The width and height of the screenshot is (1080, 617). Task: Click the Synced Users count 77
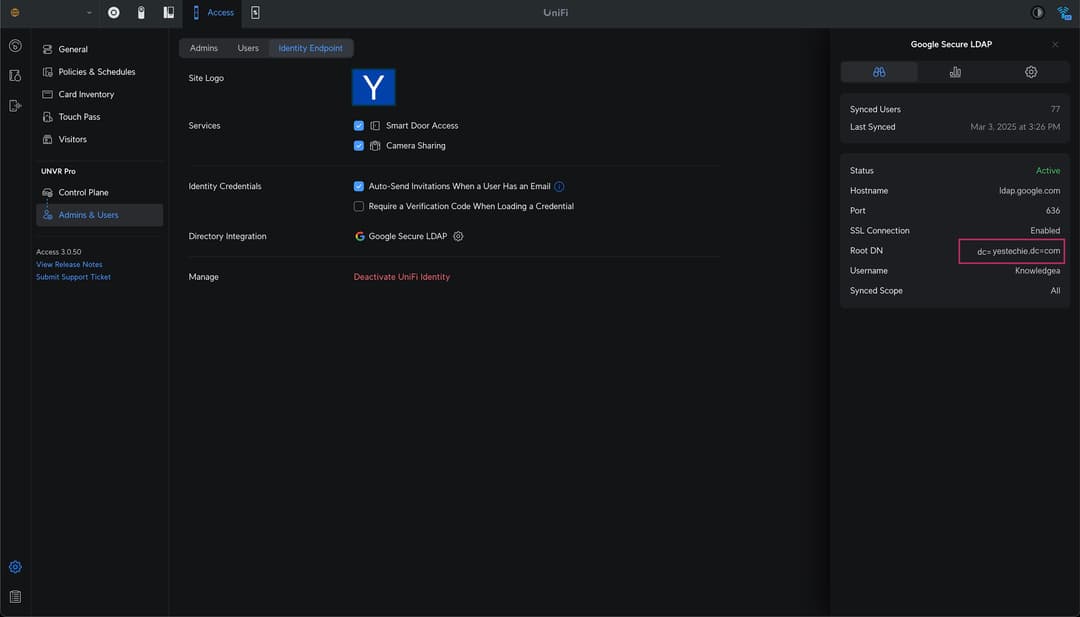[x=1055, y=109]
